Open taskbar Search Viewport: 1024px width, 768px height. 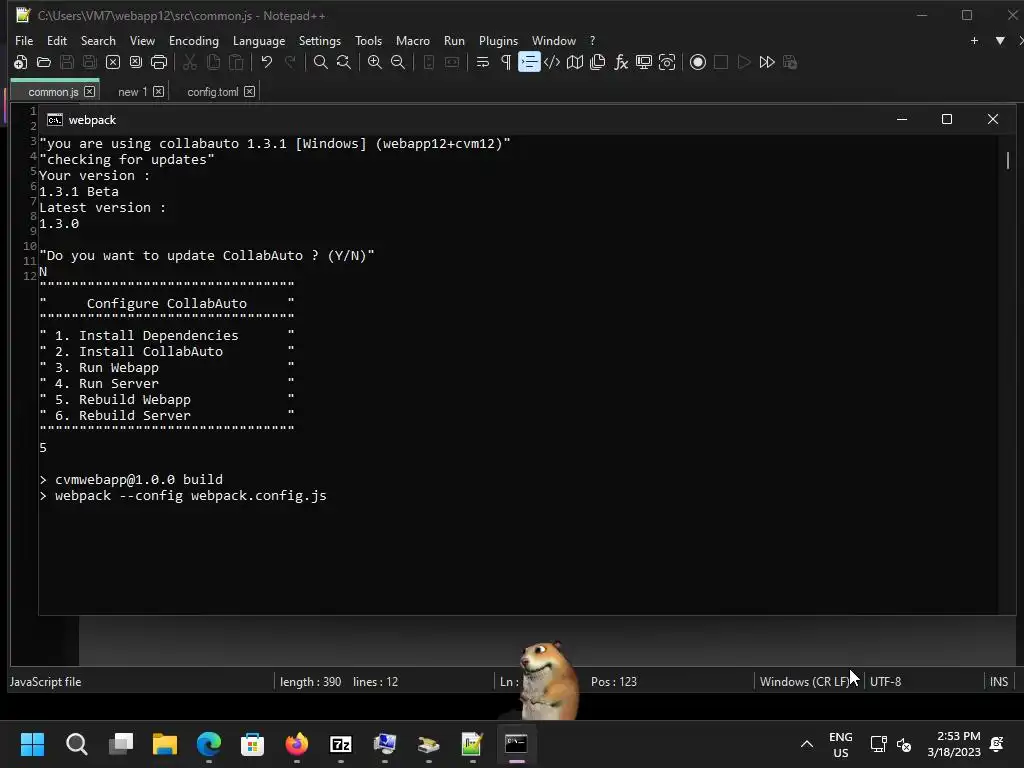tap(76, 744)
